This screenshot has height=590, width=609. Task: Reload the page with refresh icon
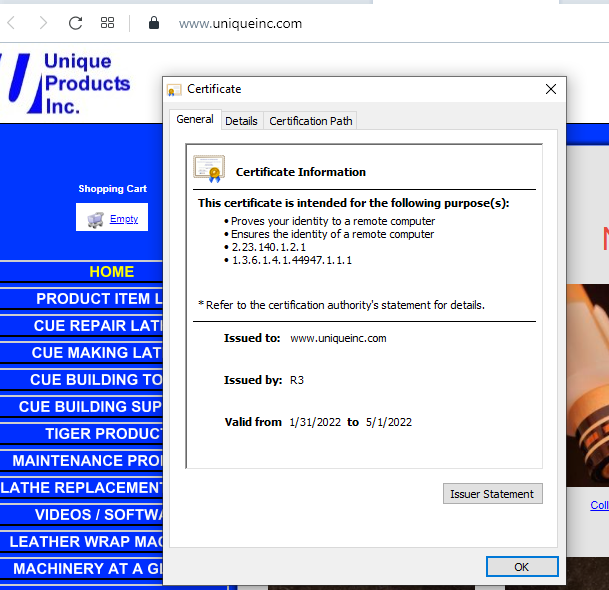75,23
